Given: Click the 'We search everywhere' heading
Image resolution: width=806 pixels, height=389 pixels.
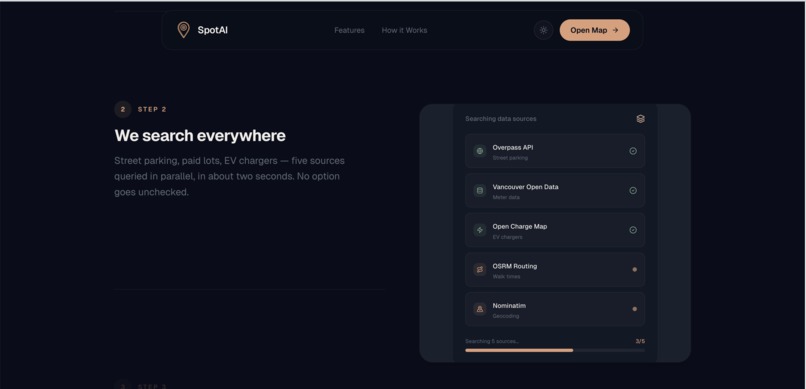Looking at the screenshot, I should pos(200,136).
